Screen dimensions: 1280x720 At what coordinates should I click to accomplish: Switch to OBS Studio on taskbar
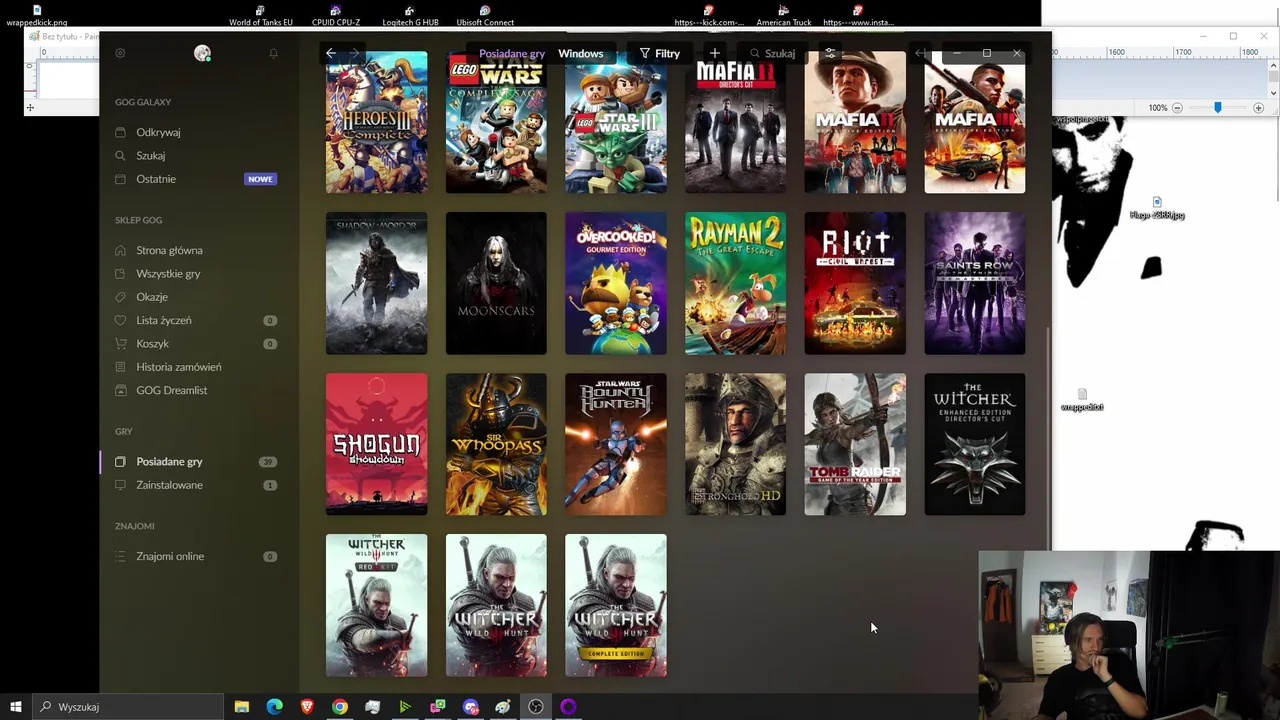tap(536, 707)
